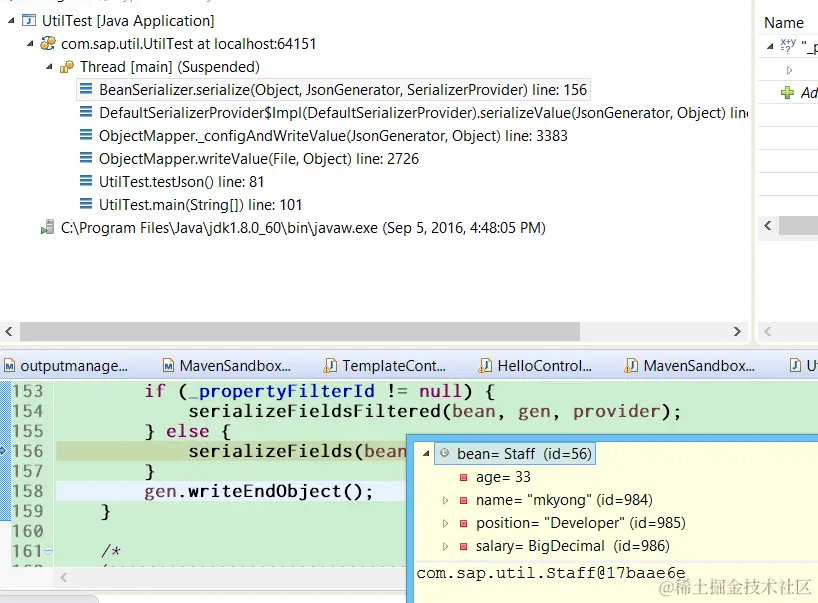The height and width of the screenshot is (603, 818).
Task: Select ObjectMapper.writeValue frame line 2726
Action: coord(259,159)
